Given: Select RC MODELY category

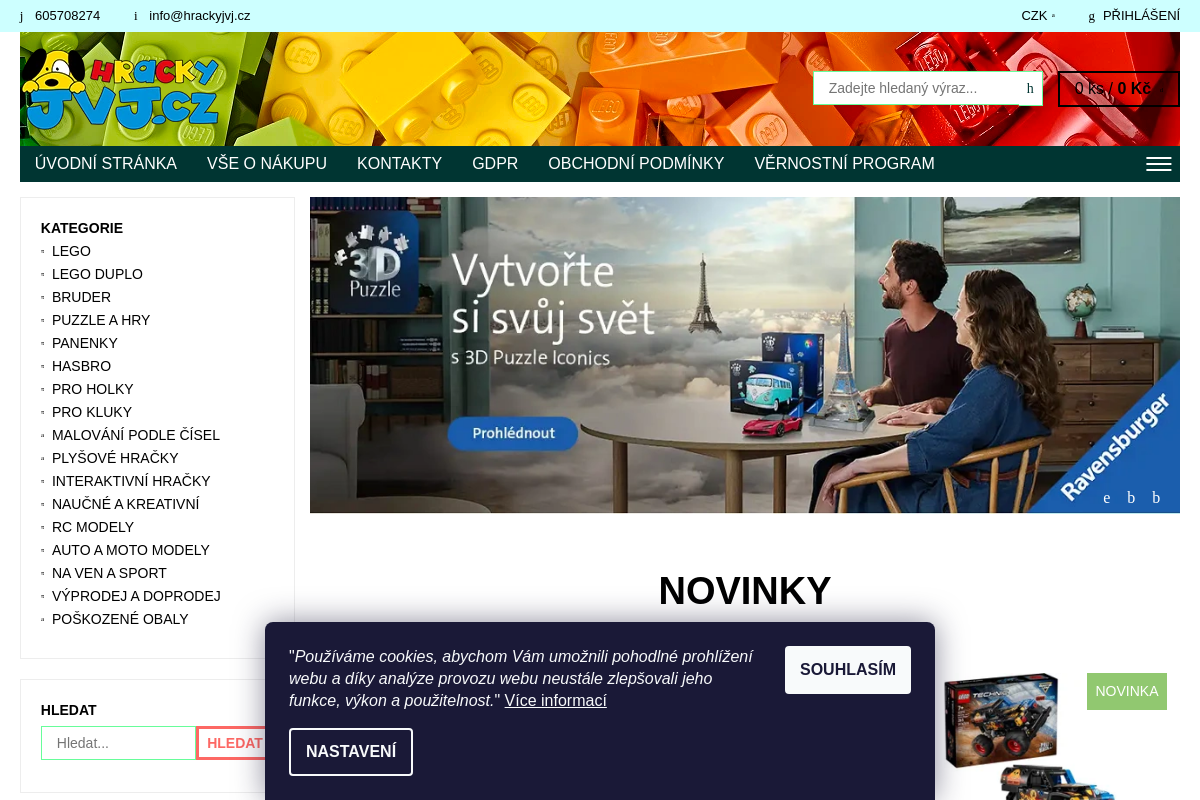Looking at the screenshot, I should [93, 527].
